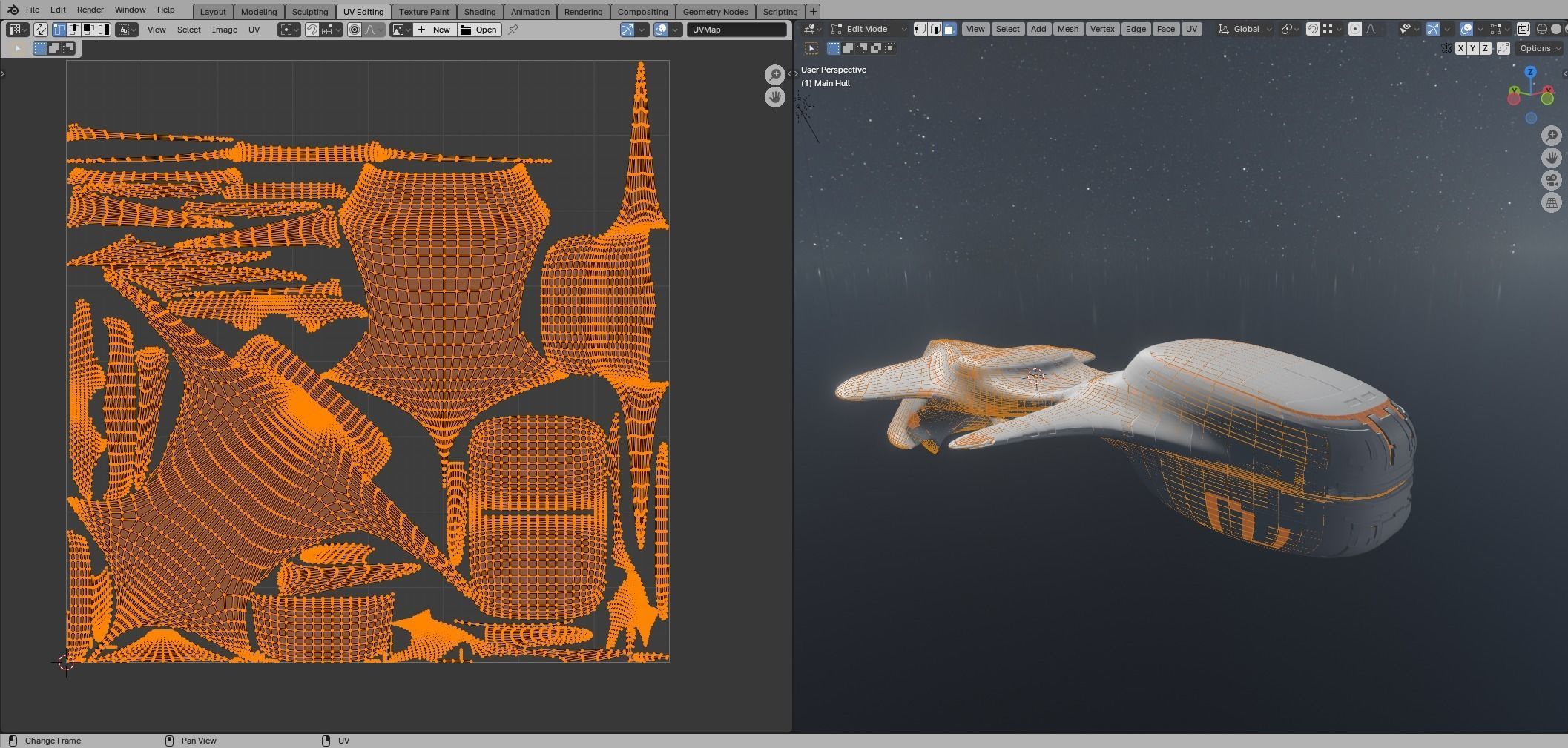Toggle snapping magnet in 3D viewport

(1312, 29)
